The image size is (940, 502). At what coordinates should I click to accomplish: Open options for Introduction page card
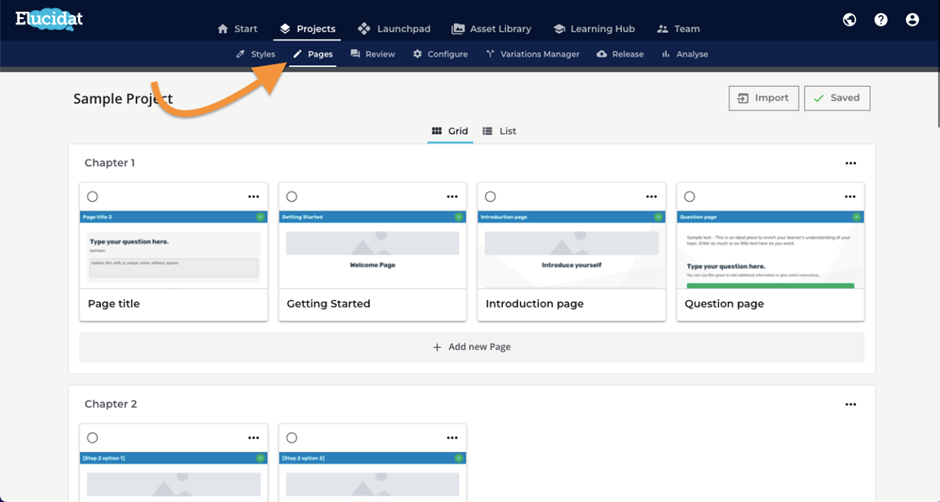[x=651, y=197]
